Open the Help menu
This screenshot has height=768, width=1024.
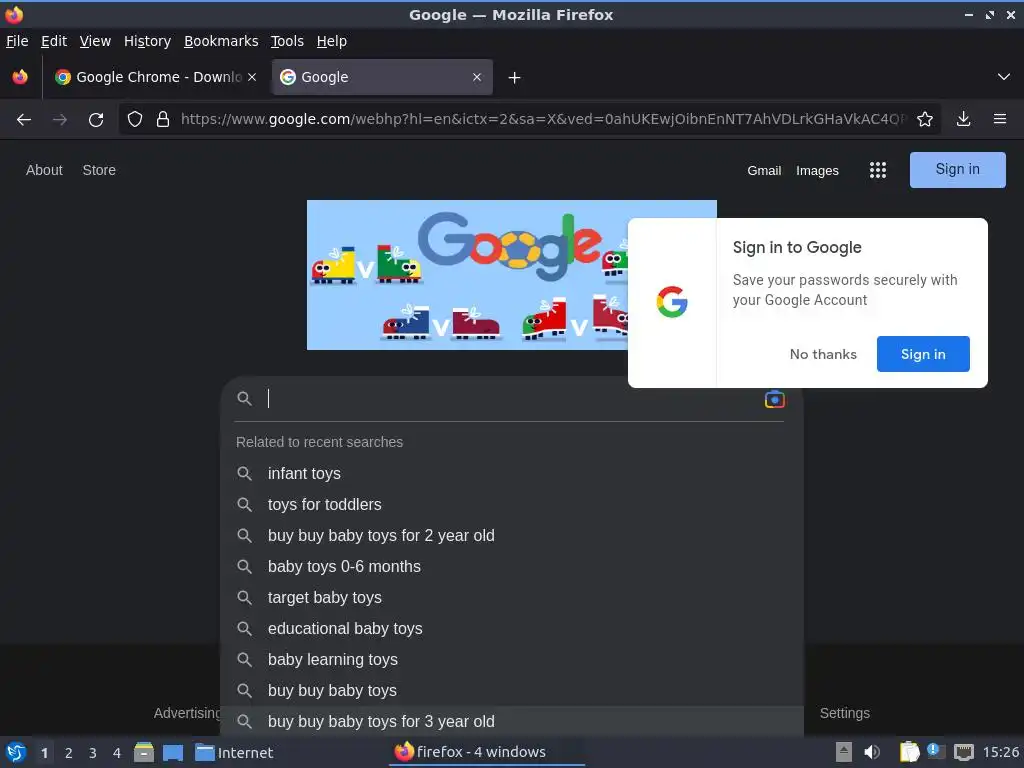coord(332,41)
